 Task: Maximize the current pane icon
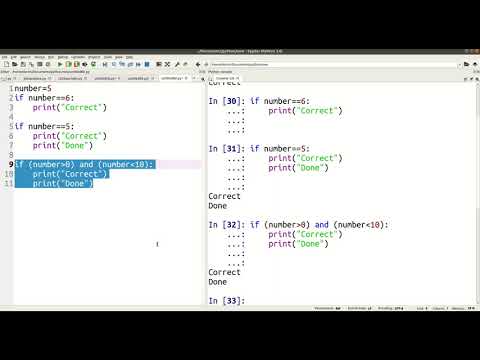(x=159, y=64)
